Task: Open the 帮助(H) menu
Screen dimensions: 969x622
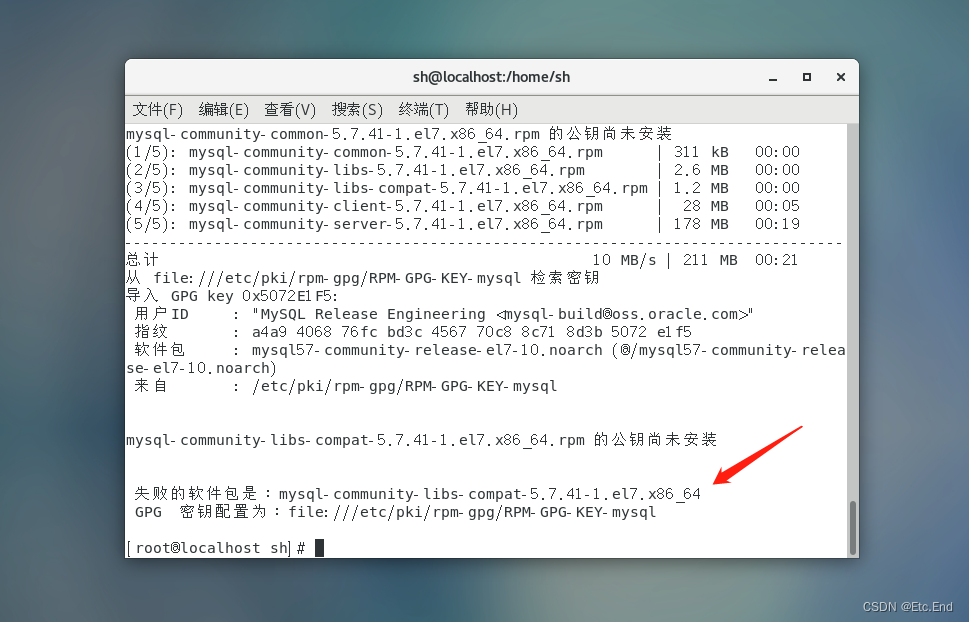Action: pyautogui.click(x=491, y=109)
